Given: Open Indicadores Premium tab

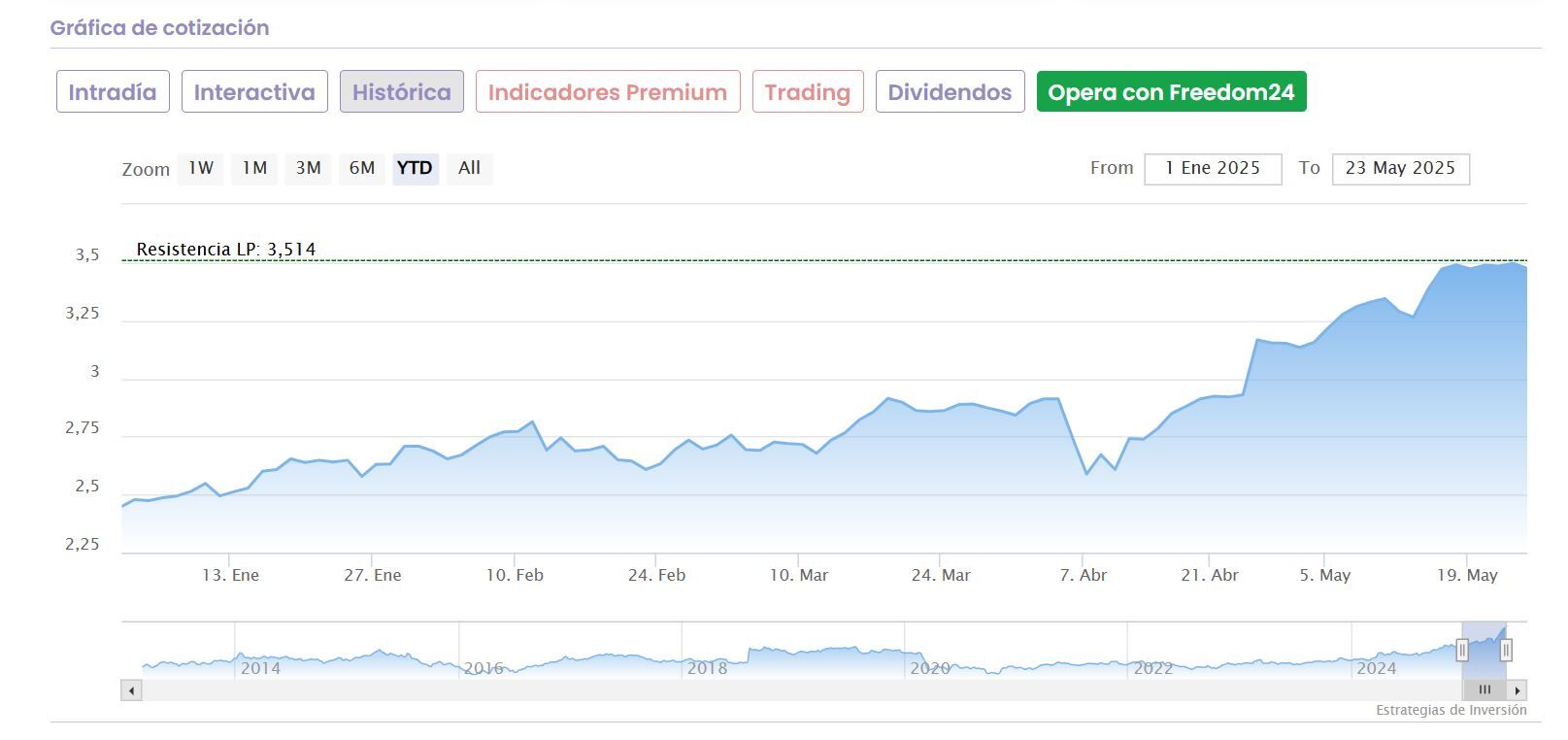Looking at the screenshot, I should 608,92.
